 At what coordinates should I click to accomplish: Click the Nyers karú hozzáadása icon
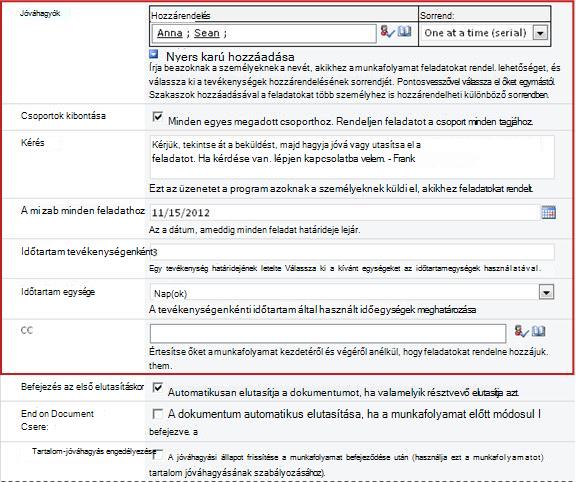154,55
